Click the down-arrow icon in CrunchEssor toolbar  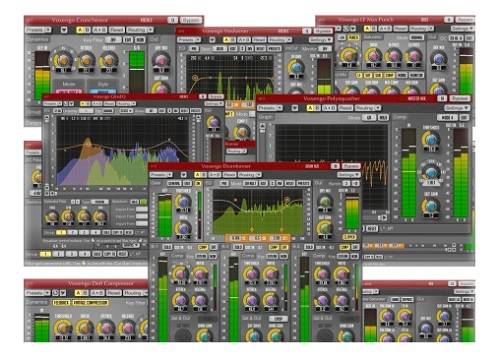tap(64, 30)
